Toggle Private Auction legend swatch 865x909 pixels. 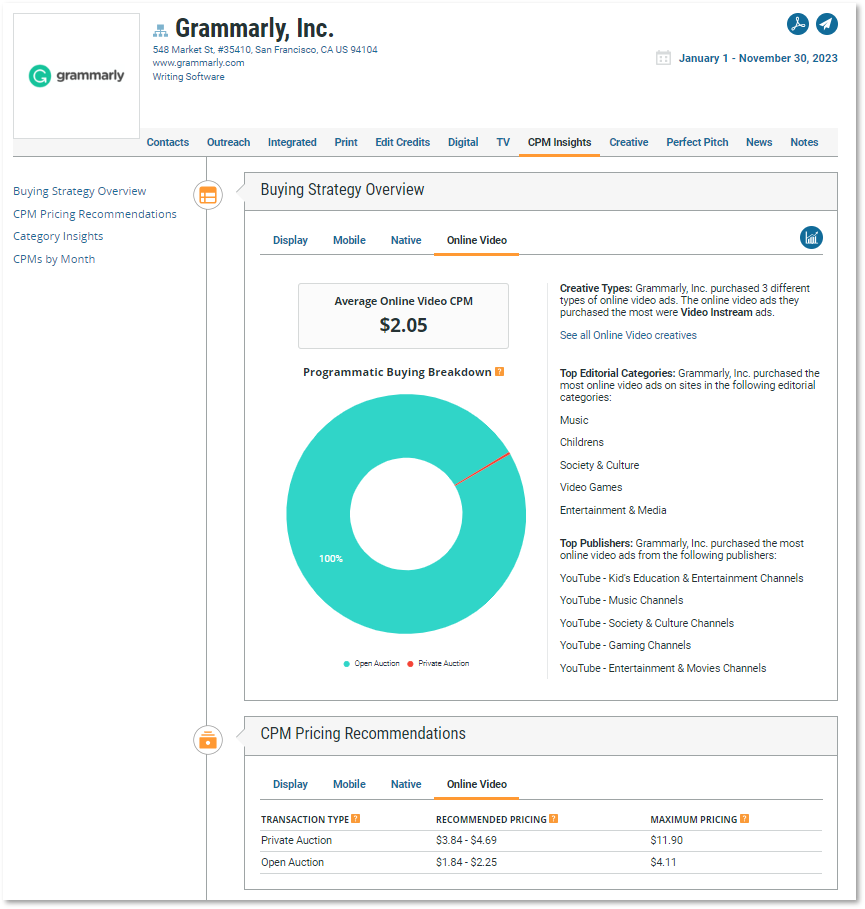click(410, 664)
